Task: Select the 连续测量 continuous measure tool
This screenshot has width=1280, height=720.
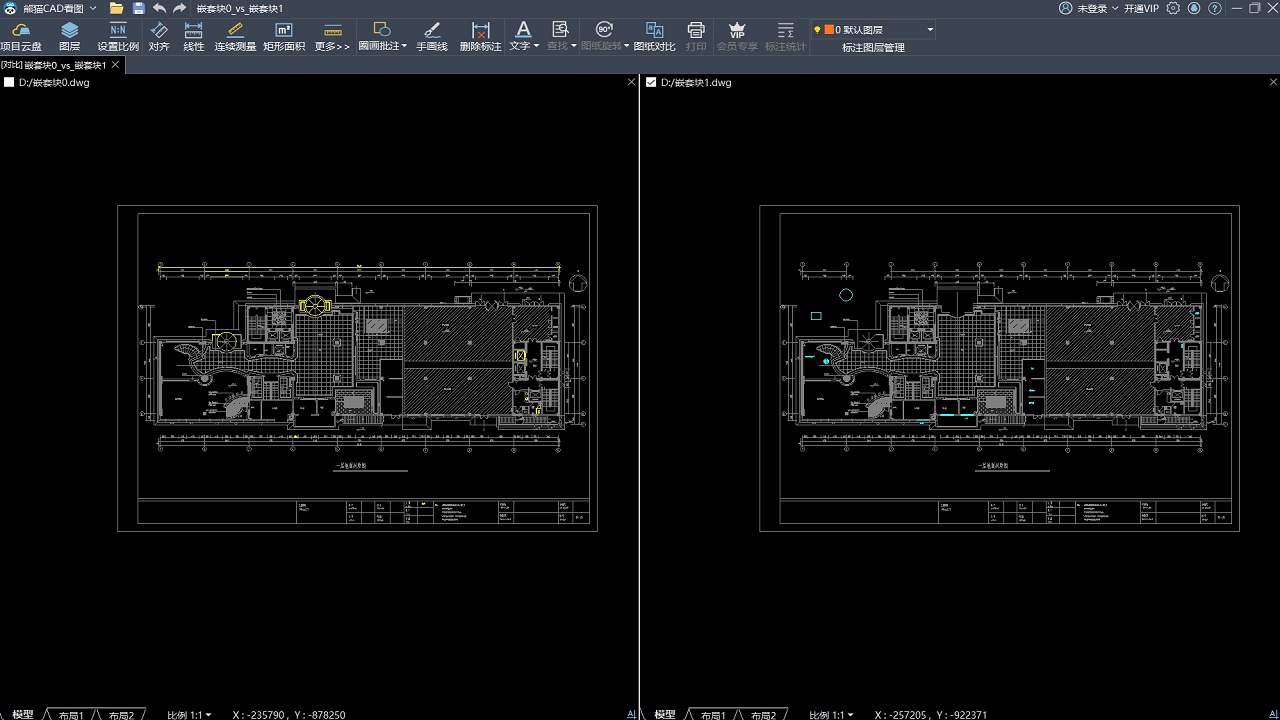Action: (x=235, y=37)
